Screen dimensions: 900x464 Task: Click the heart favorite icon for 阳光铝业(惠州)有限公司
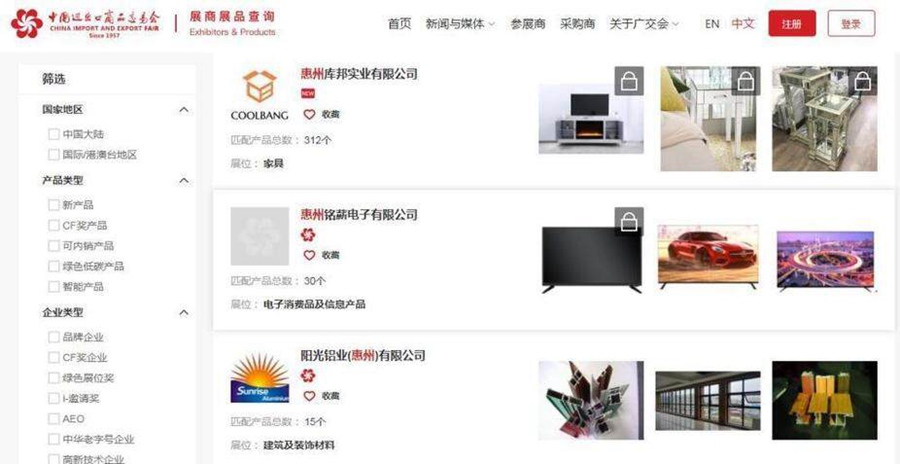tap(309, 396)
